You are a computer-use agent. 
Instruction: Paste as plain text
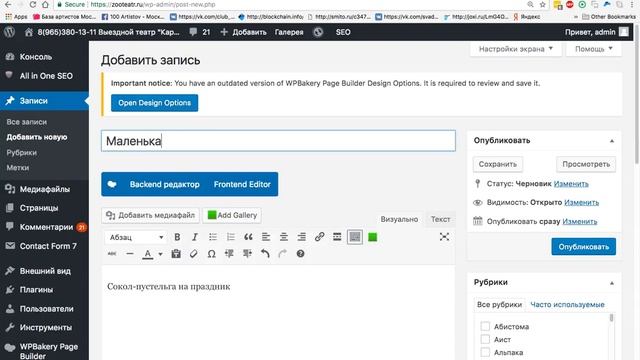pos(176,254)
